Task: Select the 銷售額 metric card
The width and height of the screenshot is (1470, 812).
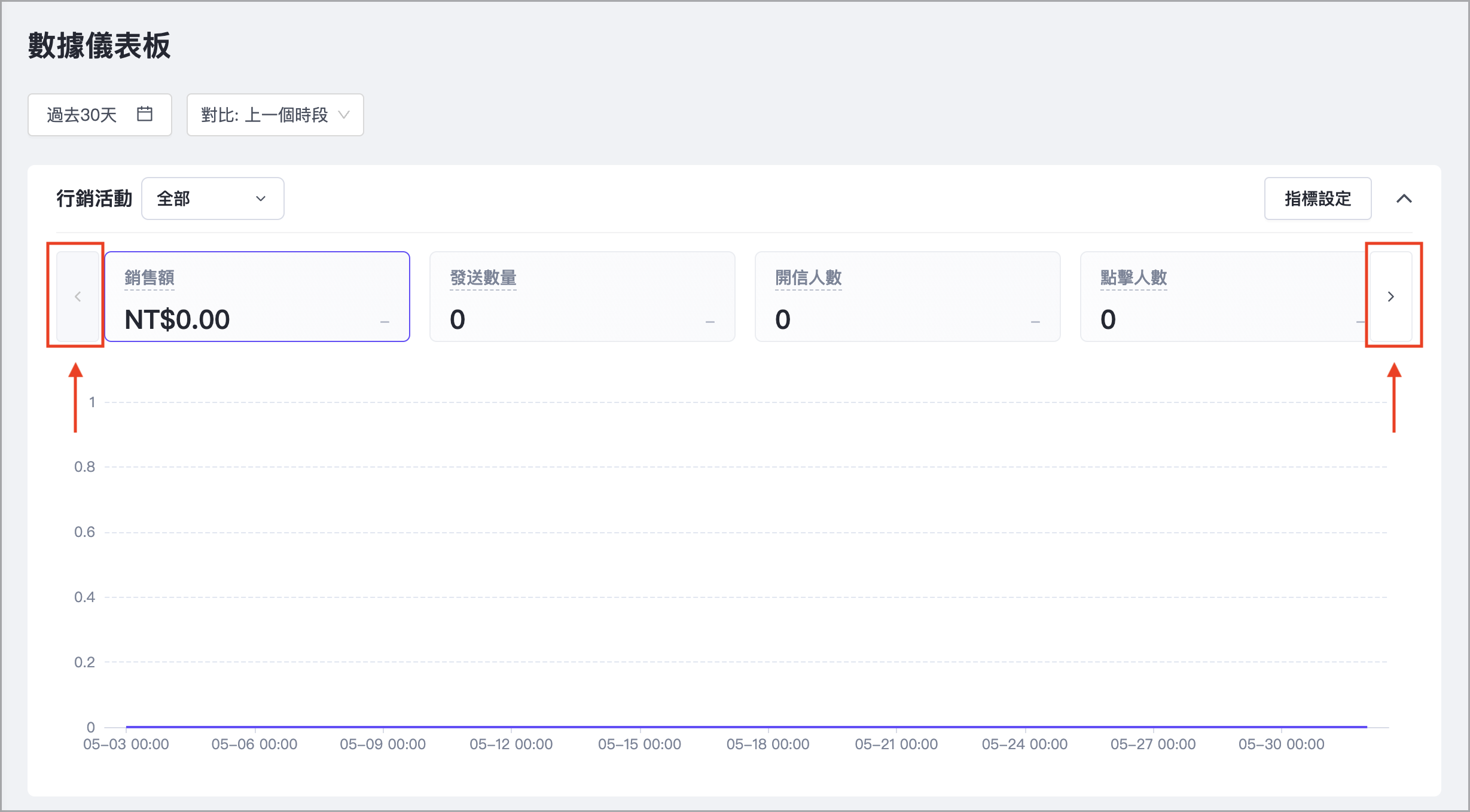Action: tap(257, 297)
